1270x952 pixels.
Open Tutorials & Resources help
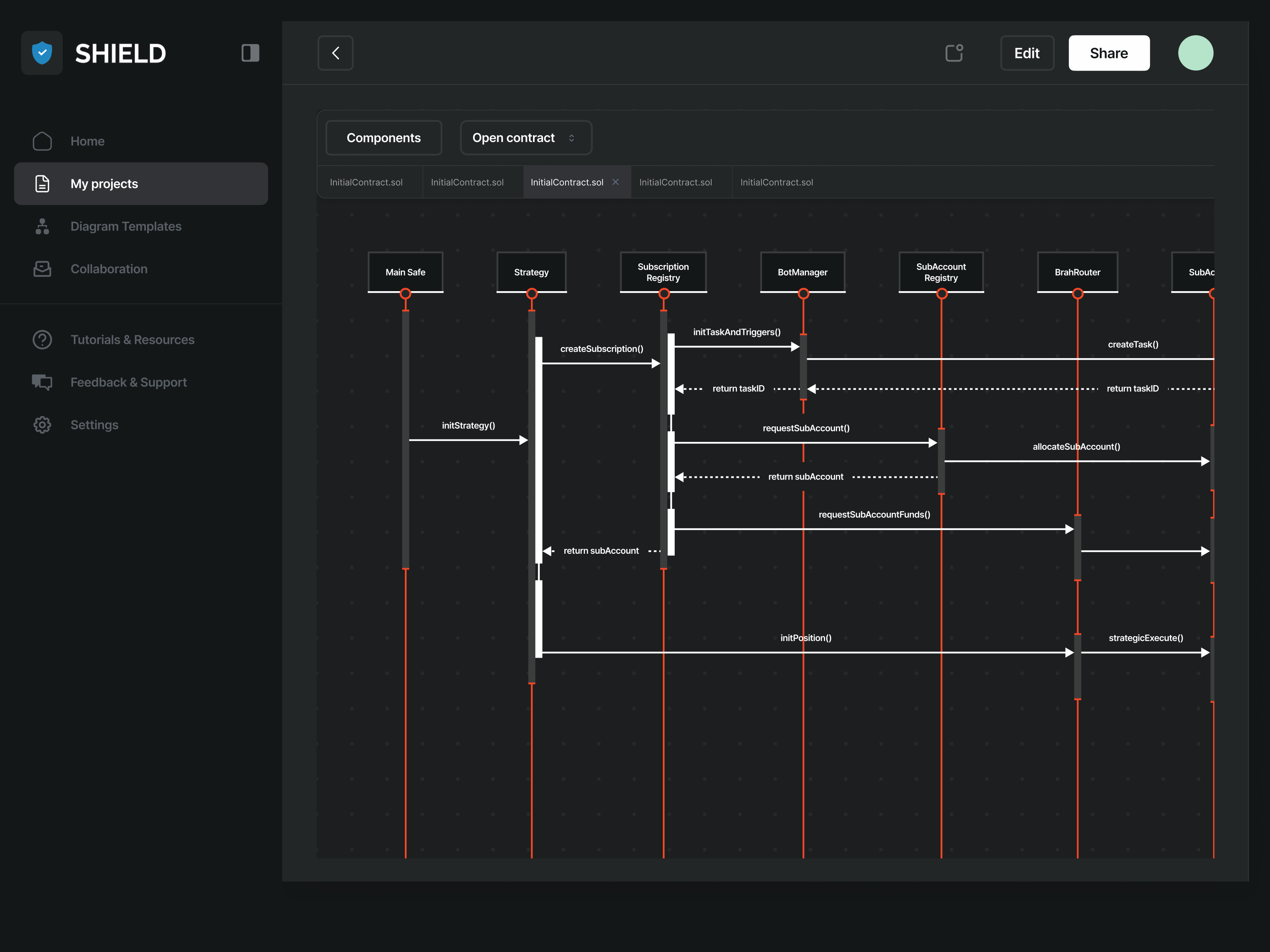(x=132, y=340)
